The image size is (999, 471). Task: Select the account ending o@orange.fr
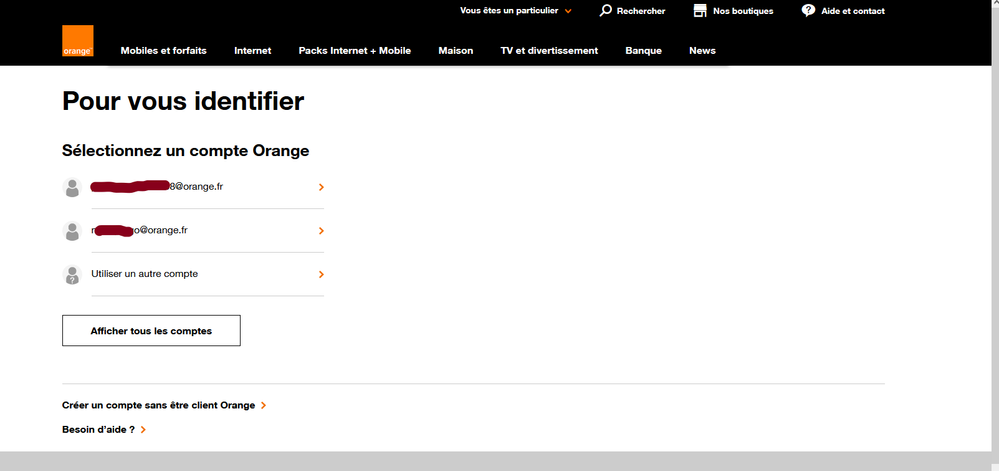coord(193,231)
